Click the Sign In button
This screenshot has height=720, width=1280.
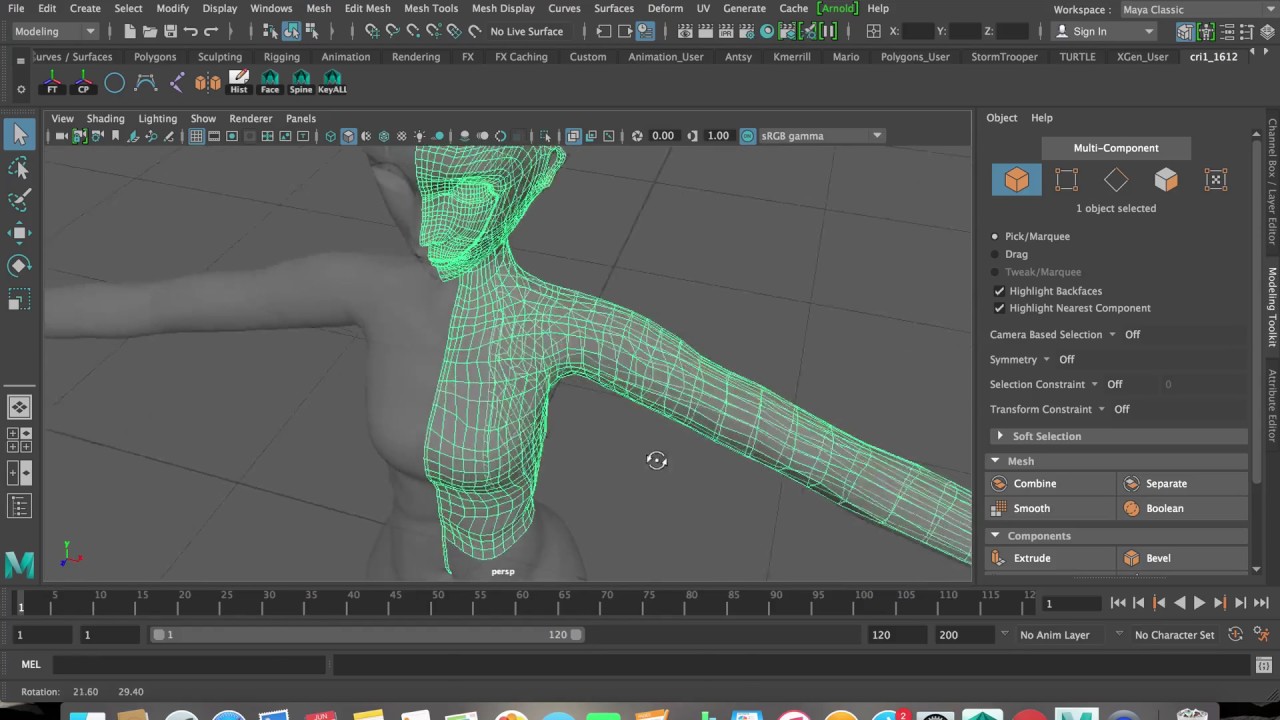[x=1089, y=31]
